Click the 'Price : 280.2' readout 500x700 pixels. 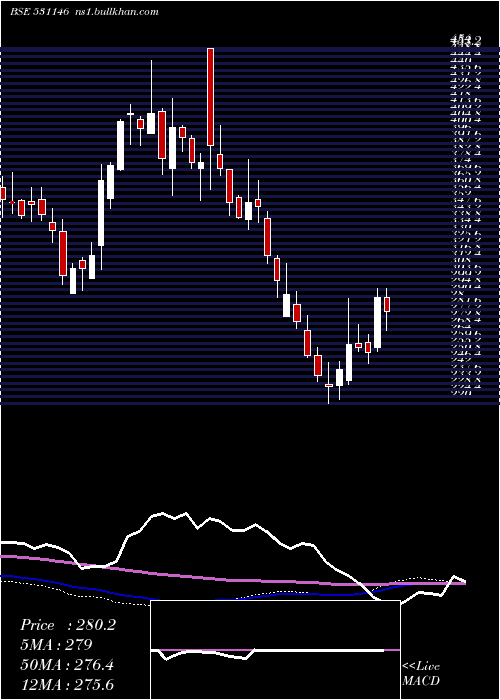pyautogui.click(x=68, y=625)
